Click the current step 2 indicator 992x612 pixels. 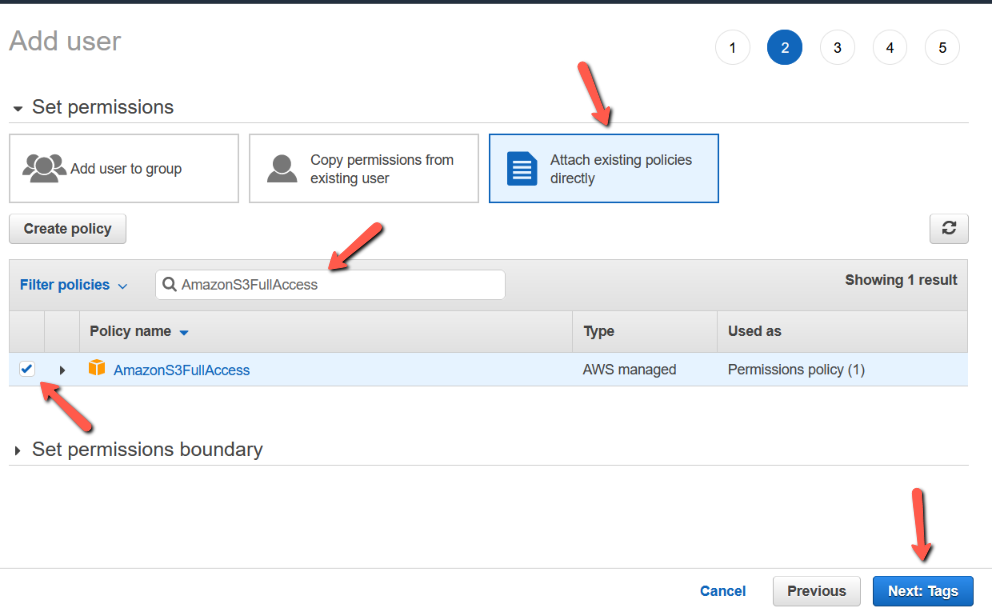point(784,47)
